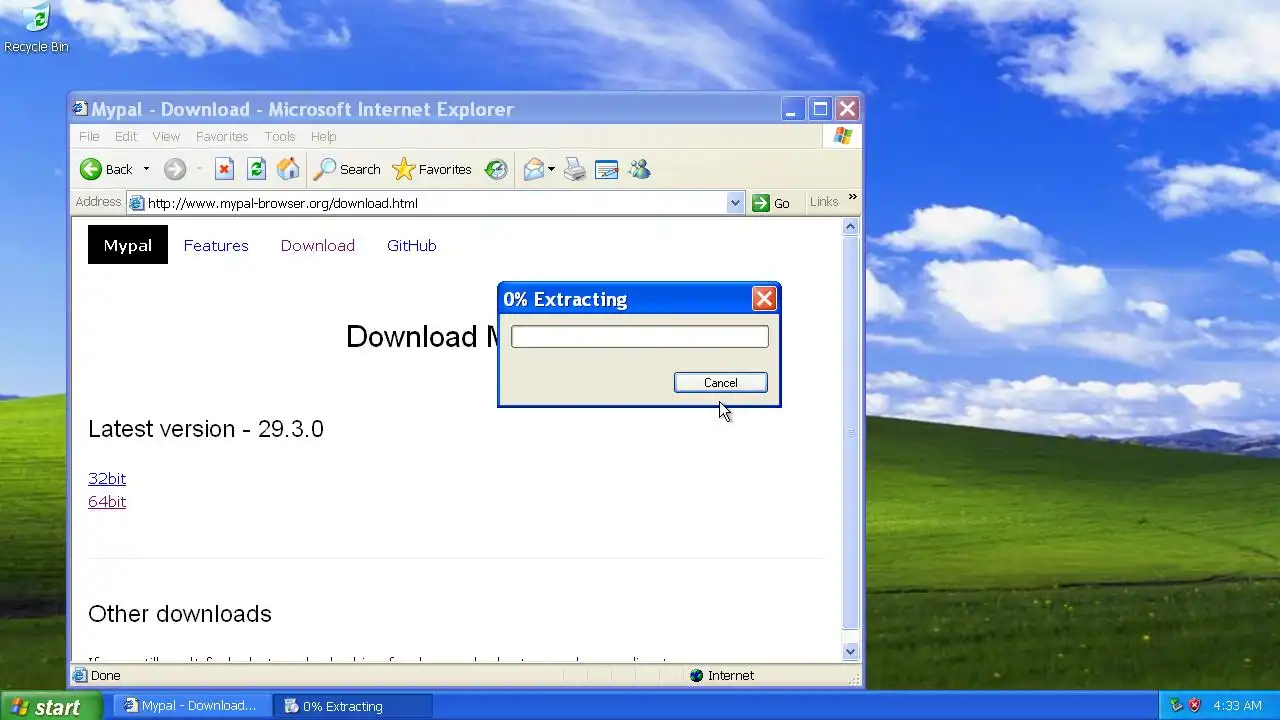
Task: Click the History icon
Action: [x=496, y=169]
